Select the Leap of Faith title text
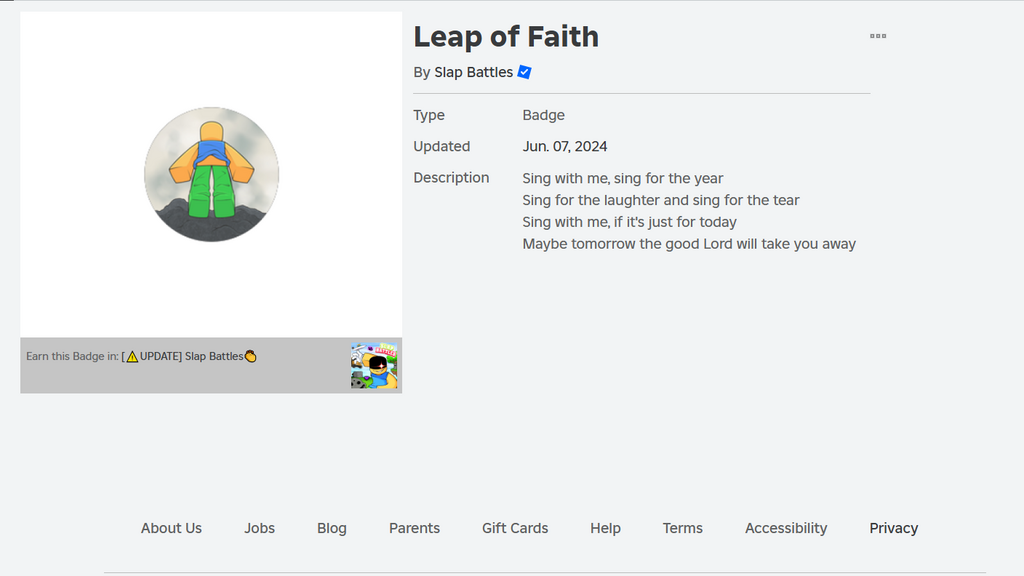Screen dimensions: 1024x576 pyautogui.click(x=506, y=36)
